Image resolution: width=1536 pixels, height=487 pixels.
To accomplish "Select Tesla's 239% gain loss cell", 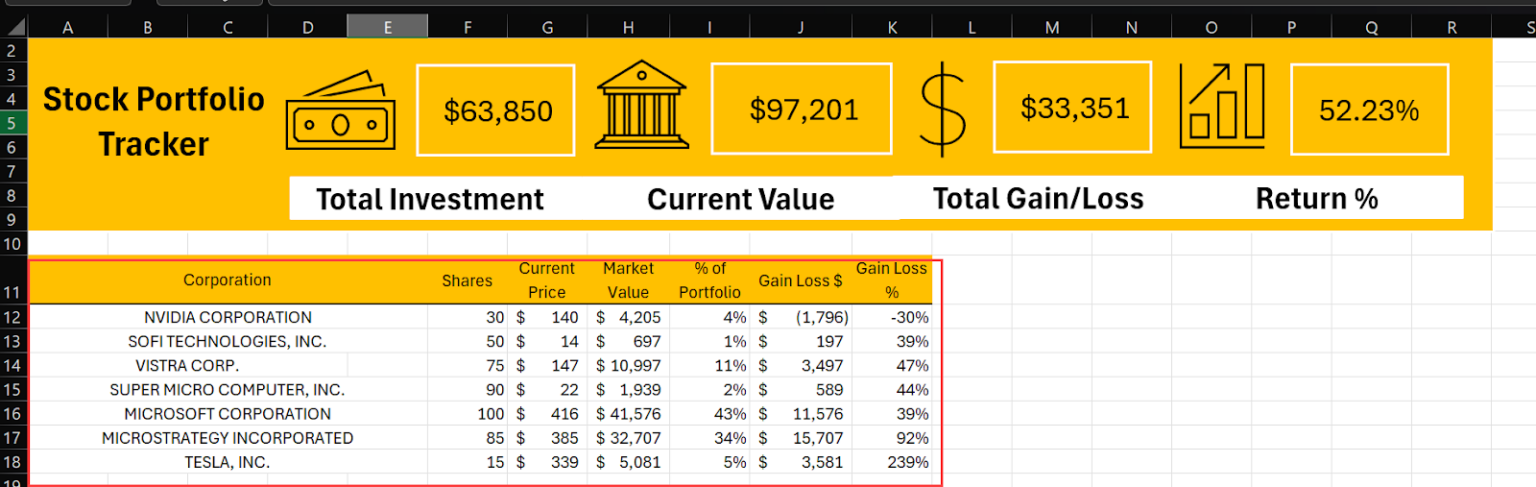I will [x=892, y=462].
